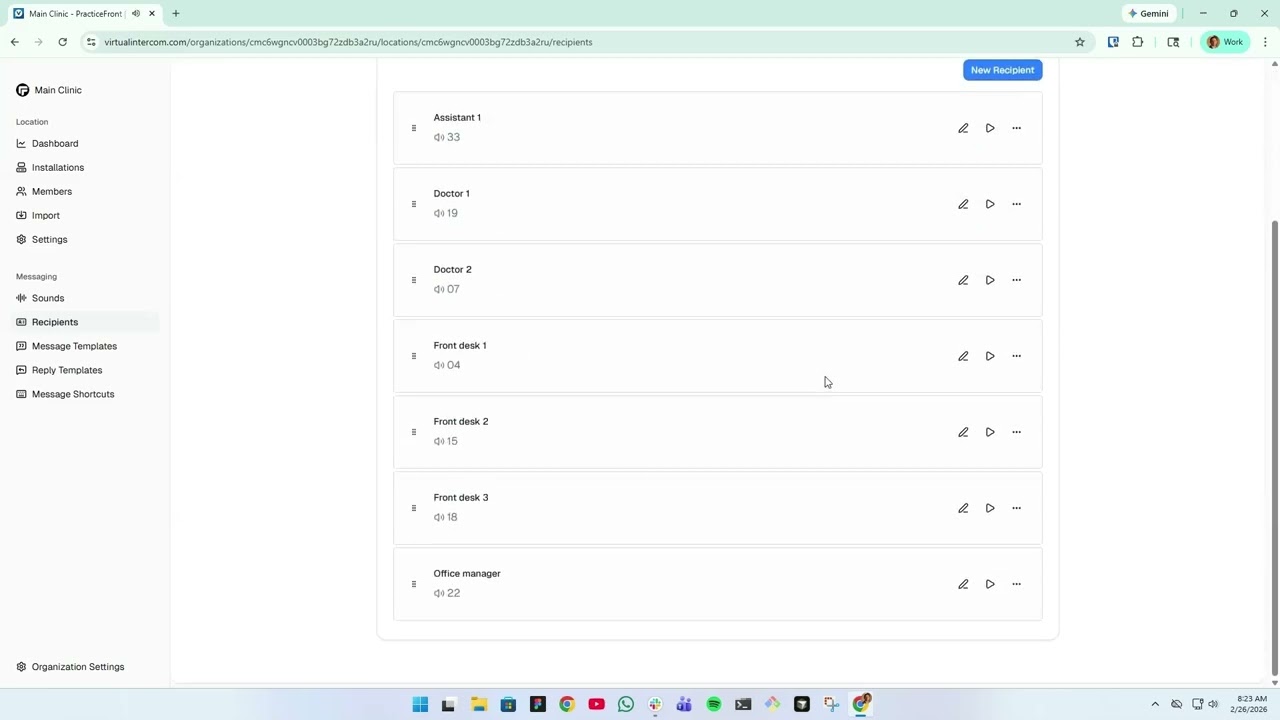Edit the Doctor 2 recipient
This screenshot has width=1280, height=720.
(963, 280)
